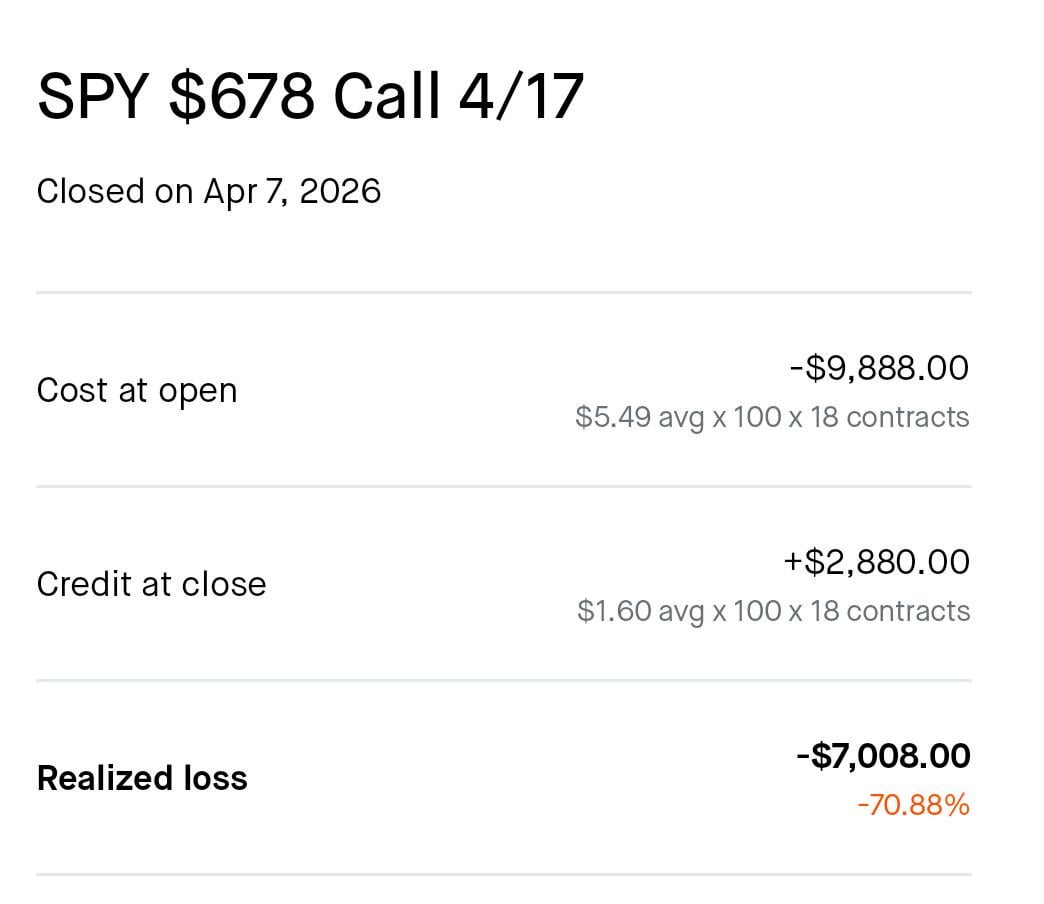
Task: Click the divider line below Realized loss
Action: tap(503, 875)
